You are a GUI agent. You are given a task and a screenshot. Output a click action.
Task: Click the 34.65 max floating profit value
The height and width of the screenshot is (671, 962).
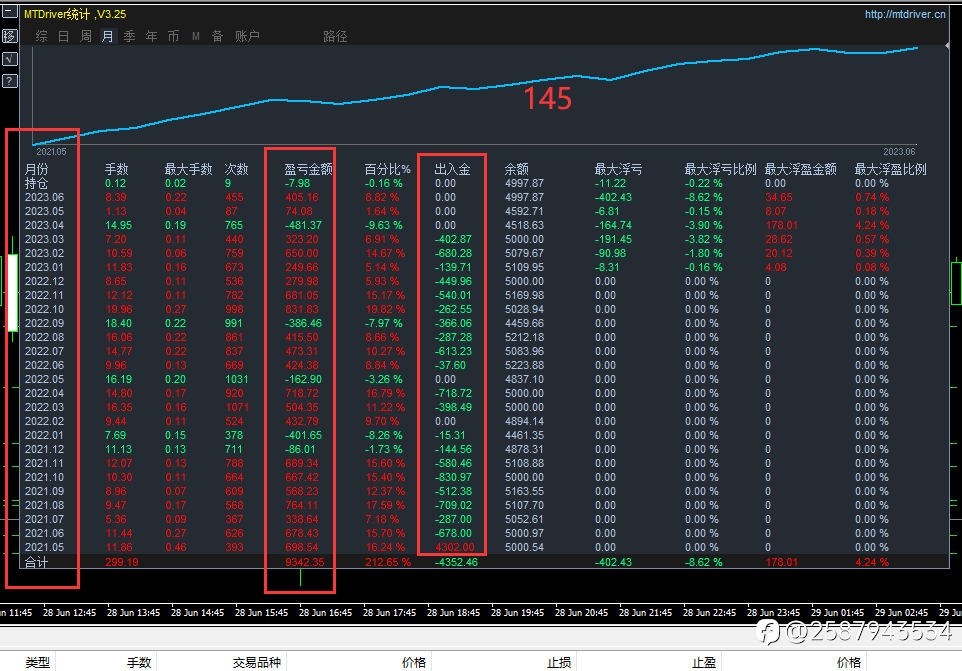coord(779,197)
